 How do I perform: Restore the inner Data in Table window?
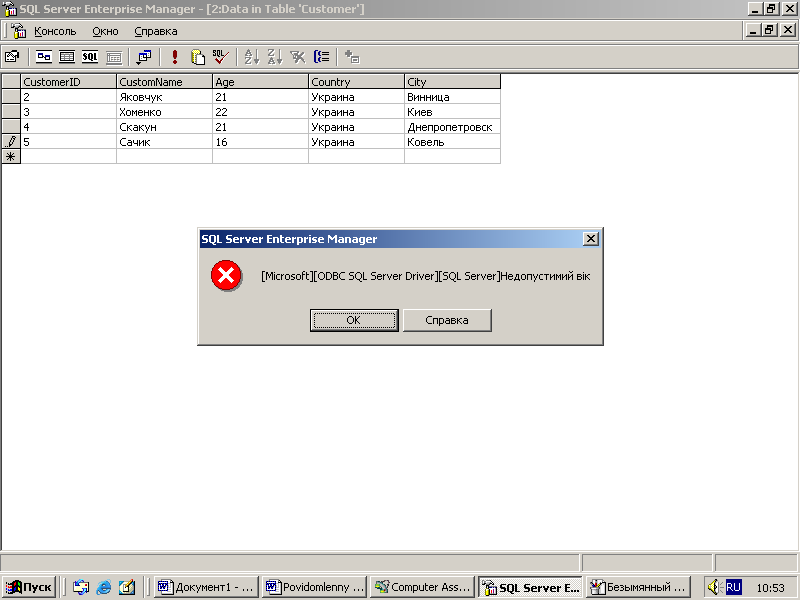(770, 30)
